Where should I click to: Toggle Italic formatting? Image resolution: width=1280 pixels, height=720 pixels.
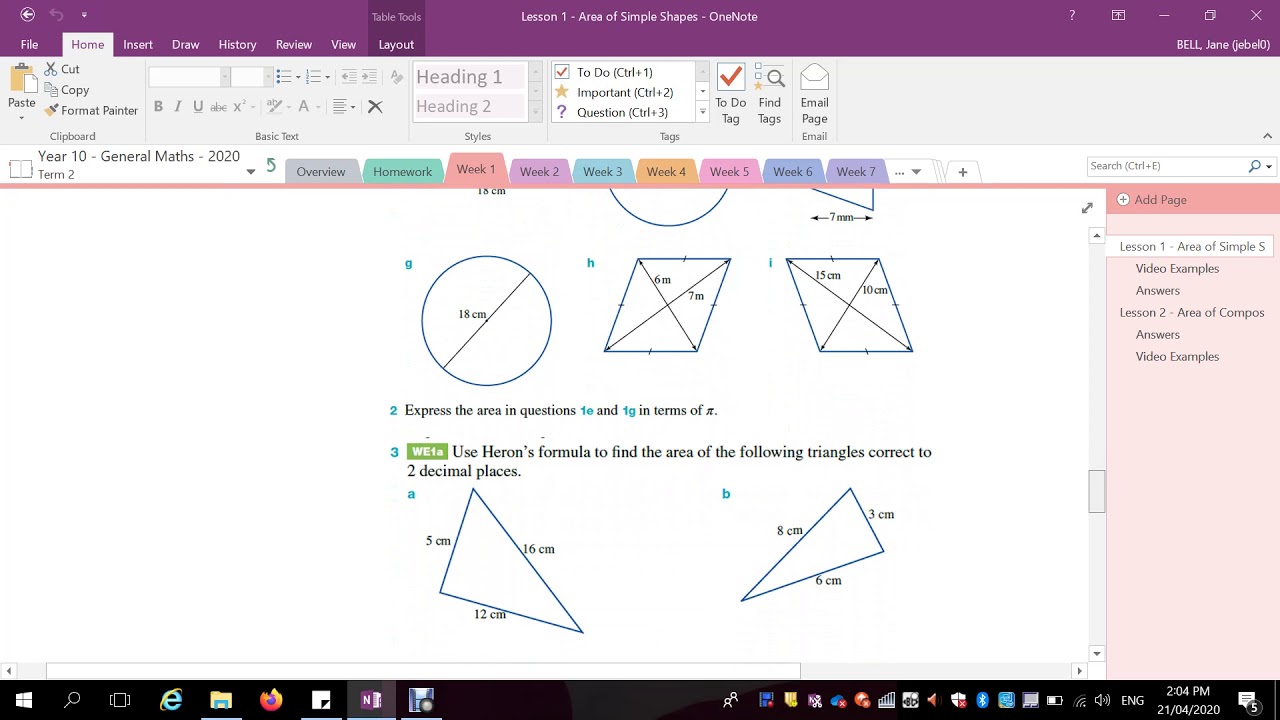(178, 107)
